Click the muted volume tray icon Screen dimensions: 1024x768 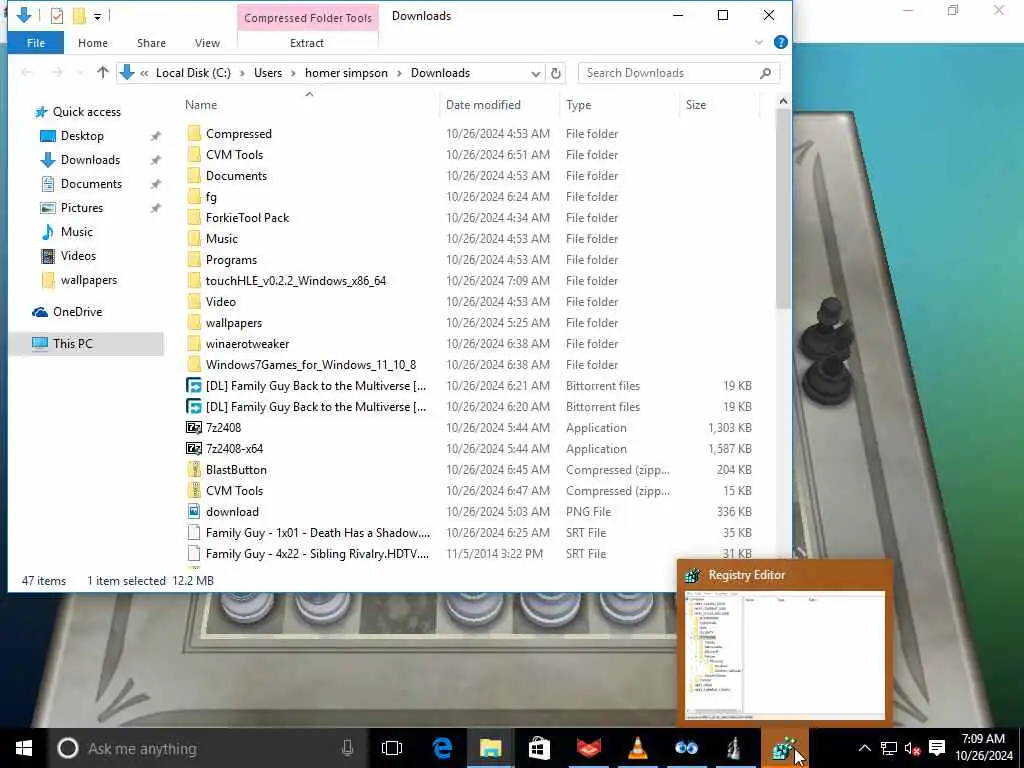912,748
